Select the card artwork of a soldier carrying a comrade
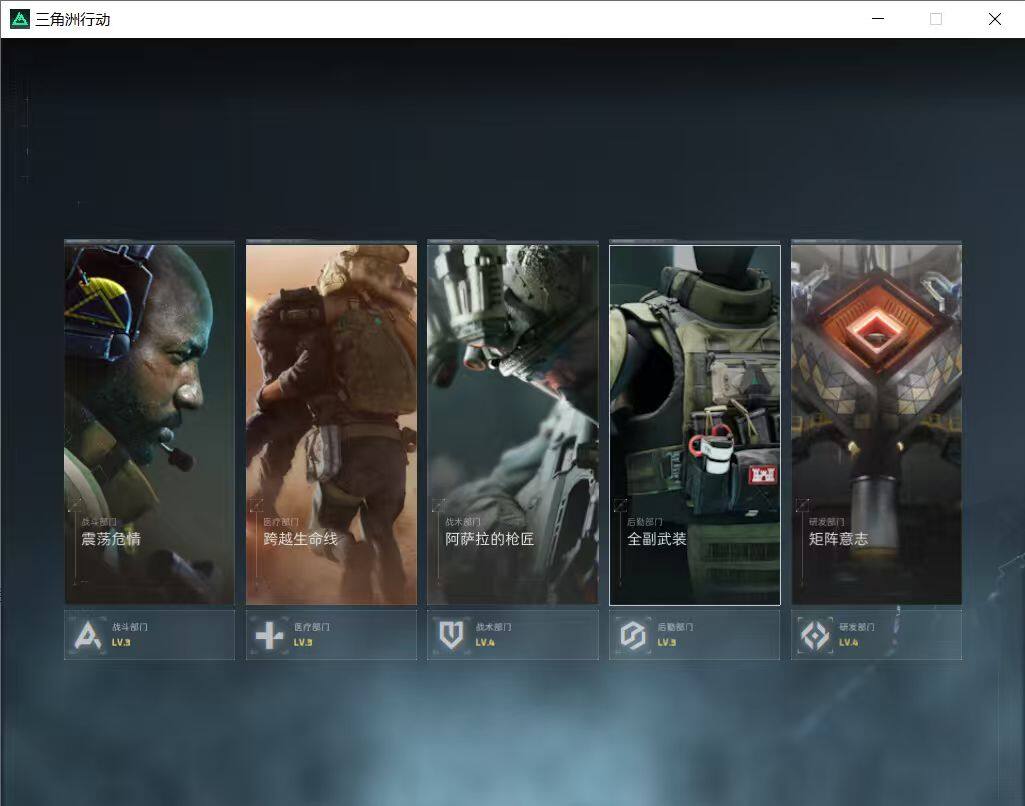 click(331, 424)
